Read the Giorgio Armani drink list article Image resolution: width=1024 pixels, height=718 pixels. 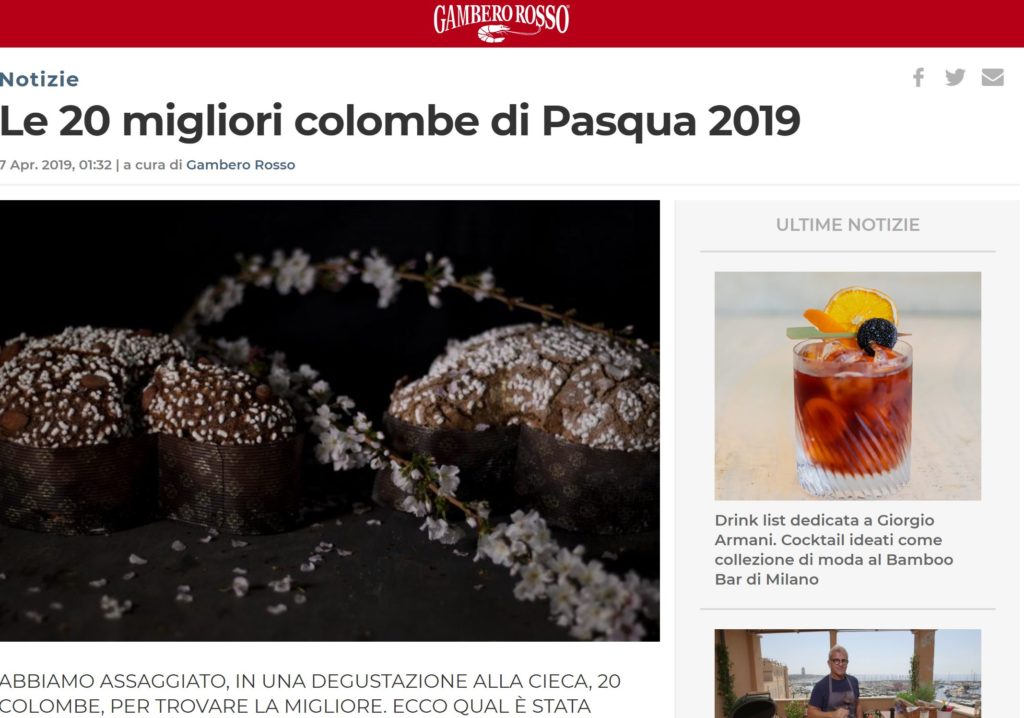coord(834,549)
